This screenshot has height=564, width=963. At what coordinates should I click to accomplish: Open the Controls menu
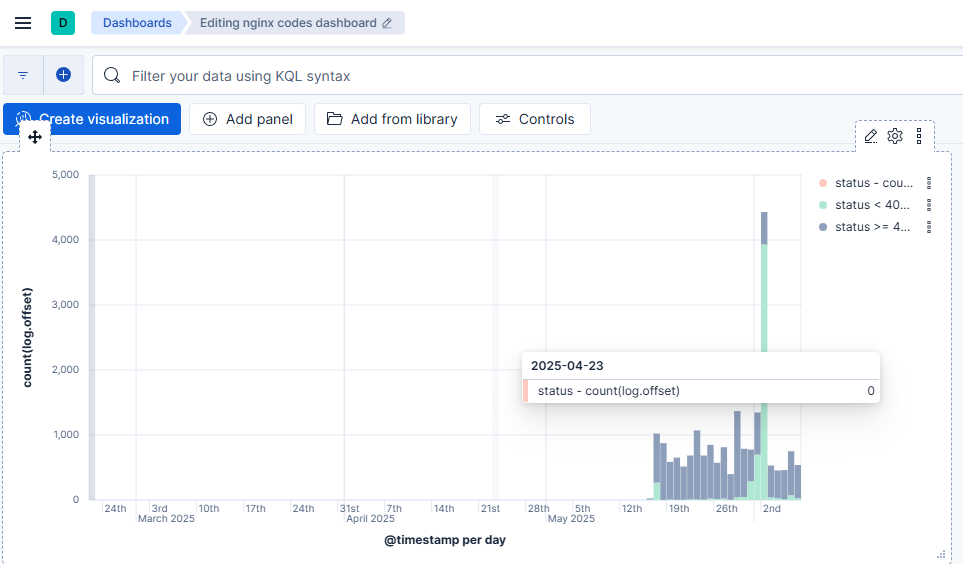tap(535, 119)
